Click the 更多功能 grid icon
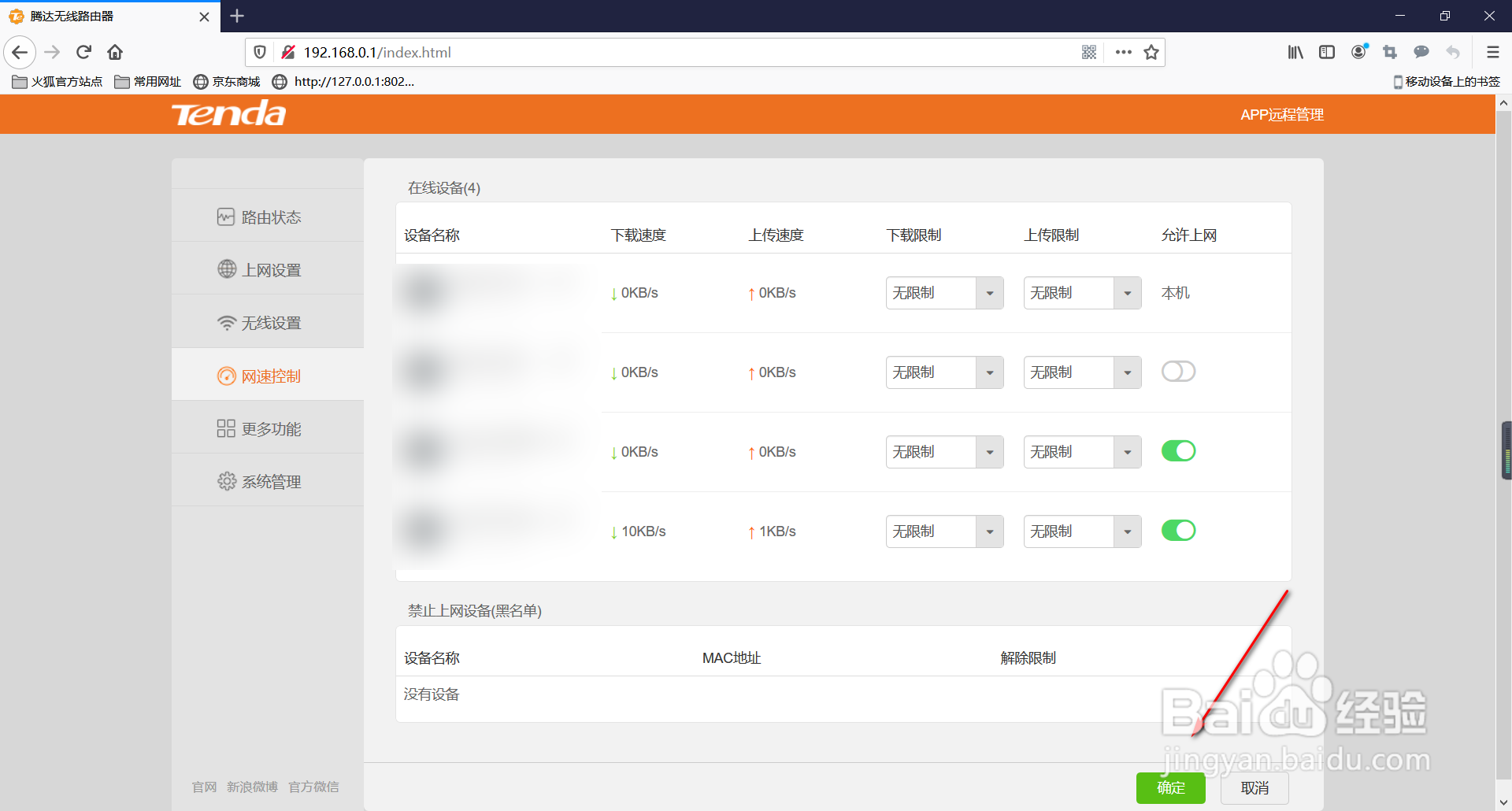 click(x=226, y=428)
